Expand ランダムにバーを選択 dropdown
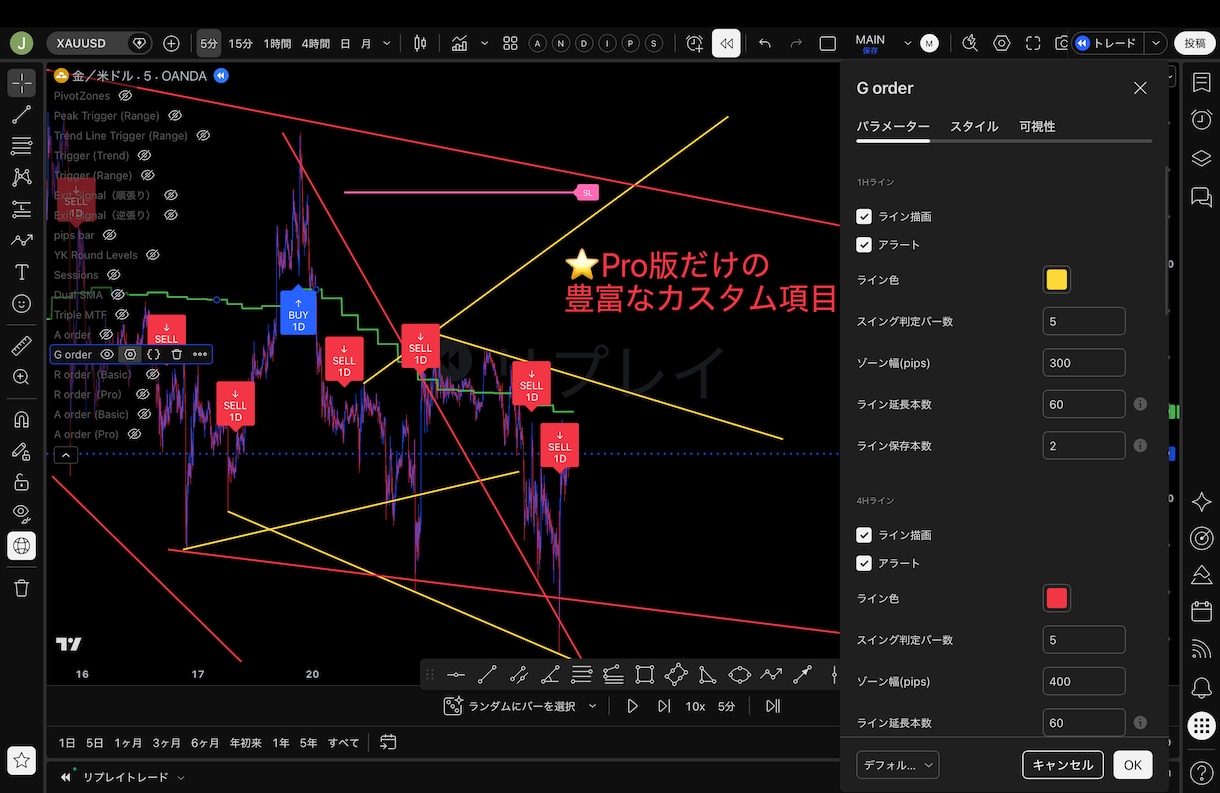Image resolution: width=1220 pixels, height=793 pixels. [x=592, y=706]
